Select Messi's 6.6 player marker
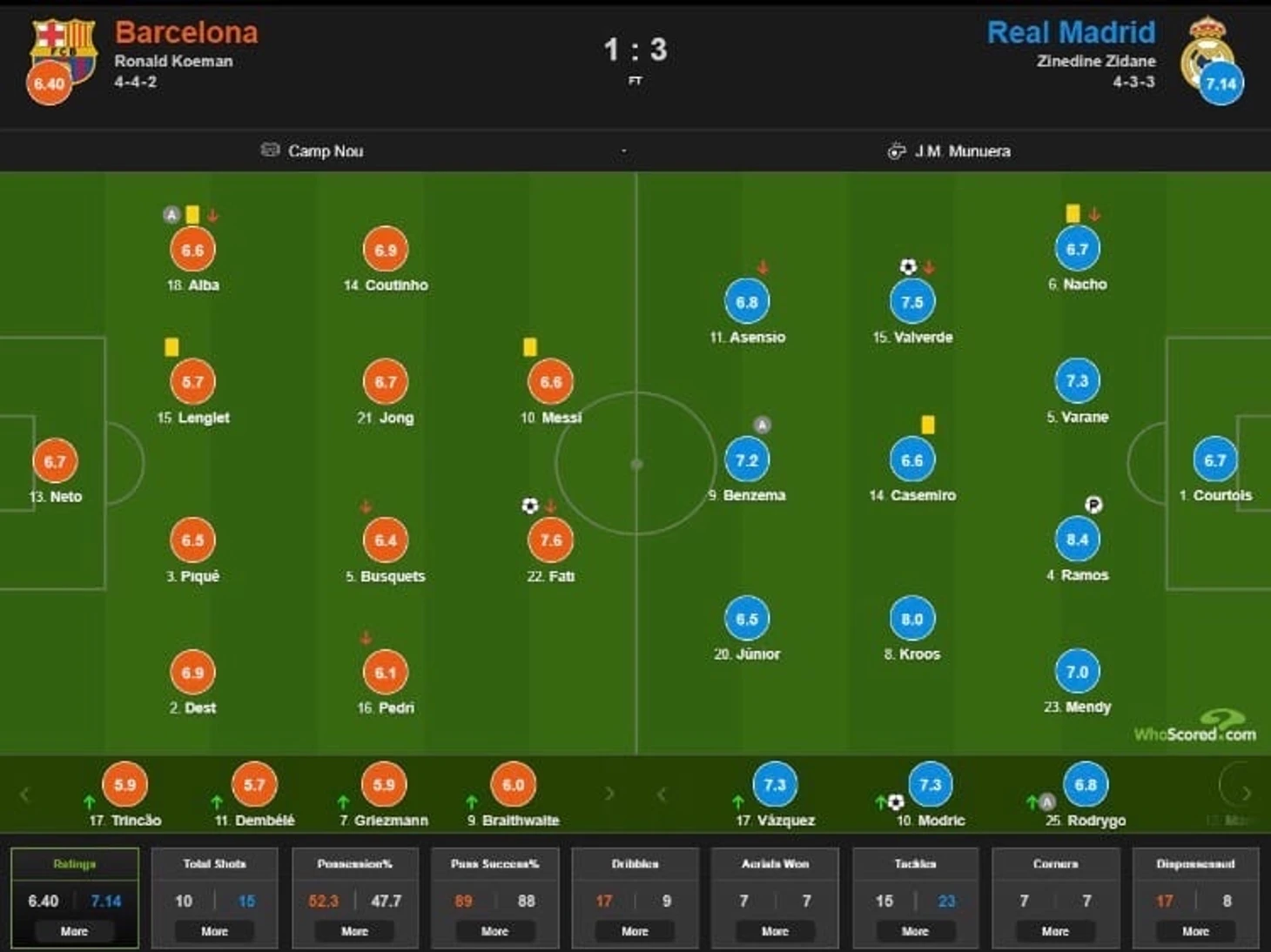1271x952 pixels. pyautogui.click(x=550, y=382)
